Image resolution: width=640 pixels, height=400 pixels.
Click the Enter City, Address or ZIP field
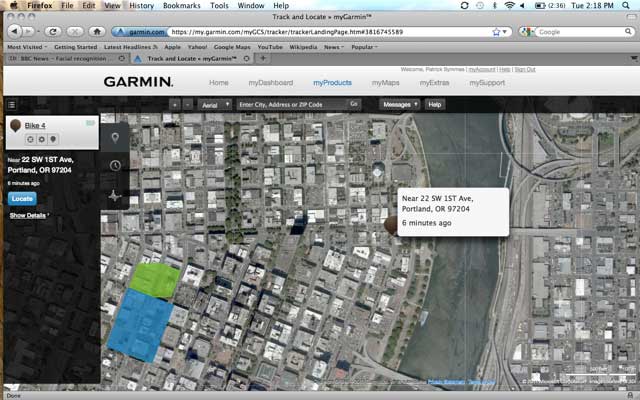(293, 104)
